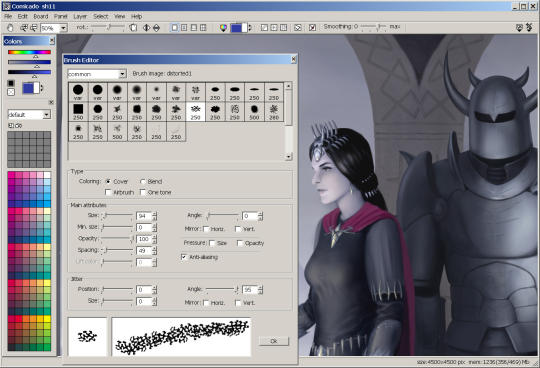Click the far-right toolbar icon

coord(529,28)
